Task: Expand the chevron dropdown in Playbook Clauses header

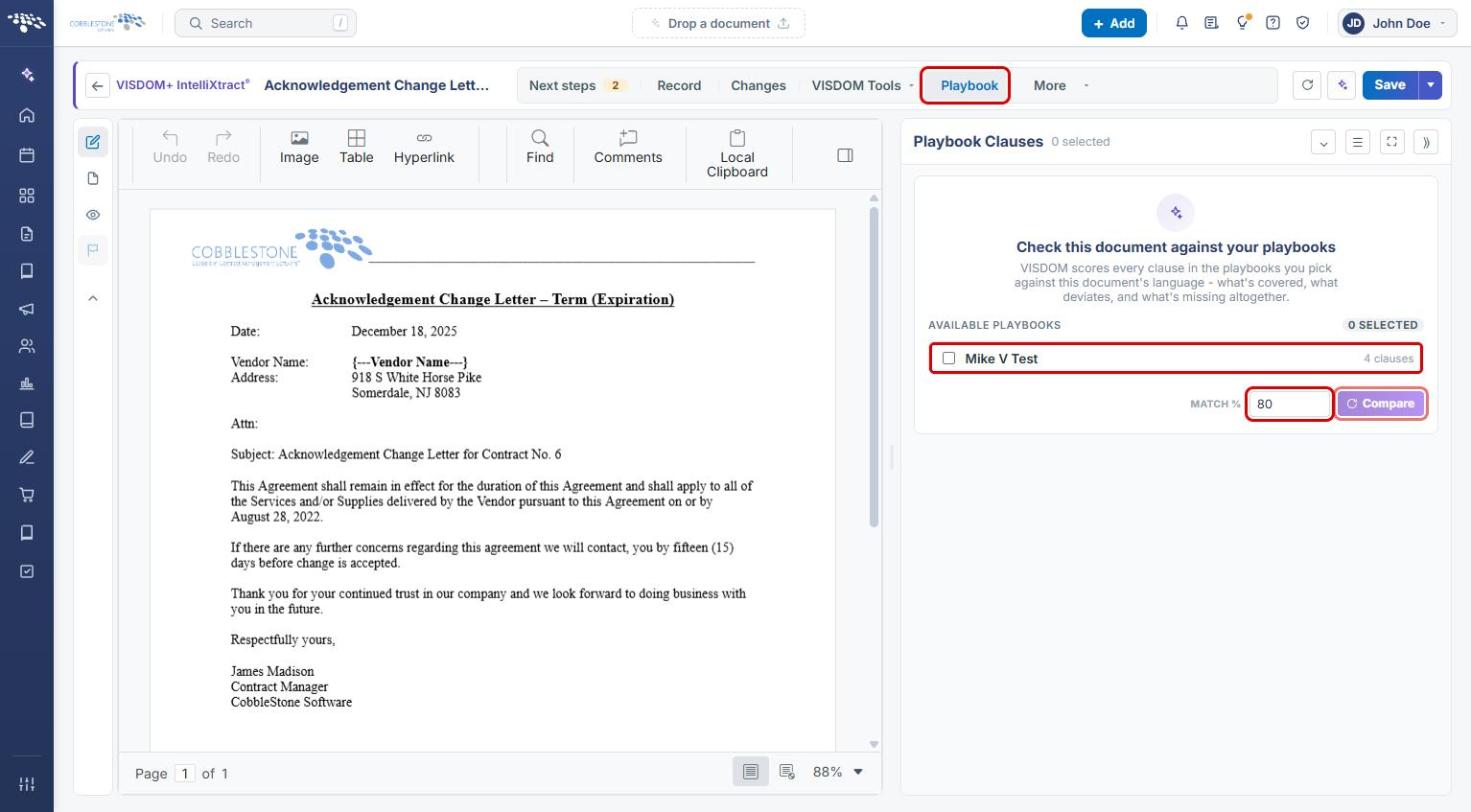Action: pos(1324,142)
